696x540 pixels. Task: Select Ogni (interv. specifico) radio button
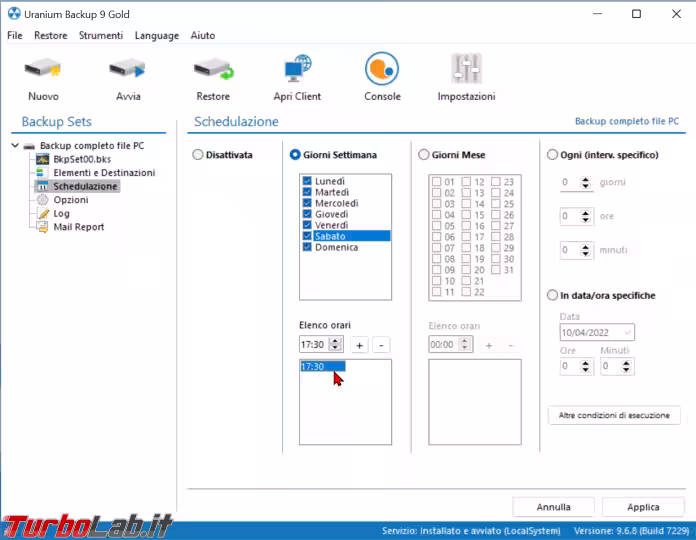click(552, 154)
